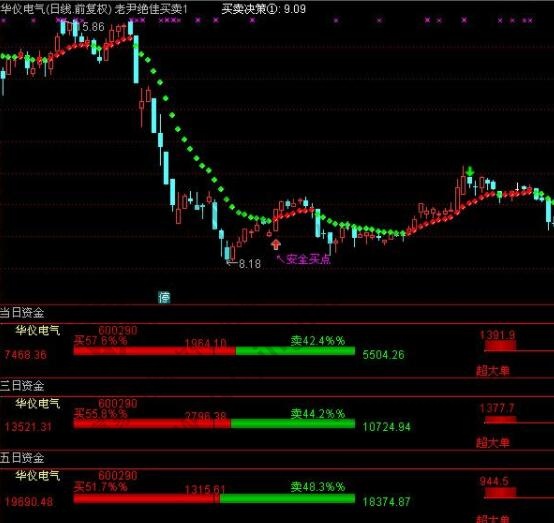Click the 买55.8% buy percentage label
Screen dimensions: 554x523
pyautogui.click(x=101, y=413)
